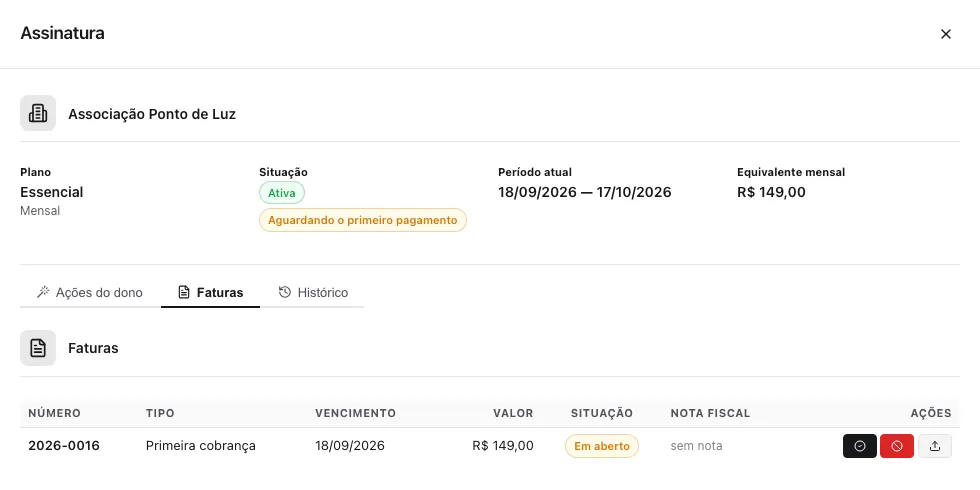Screen dimensions: 980x490
Task: Open the Ações do dono tab
Action: click(90, 292)
